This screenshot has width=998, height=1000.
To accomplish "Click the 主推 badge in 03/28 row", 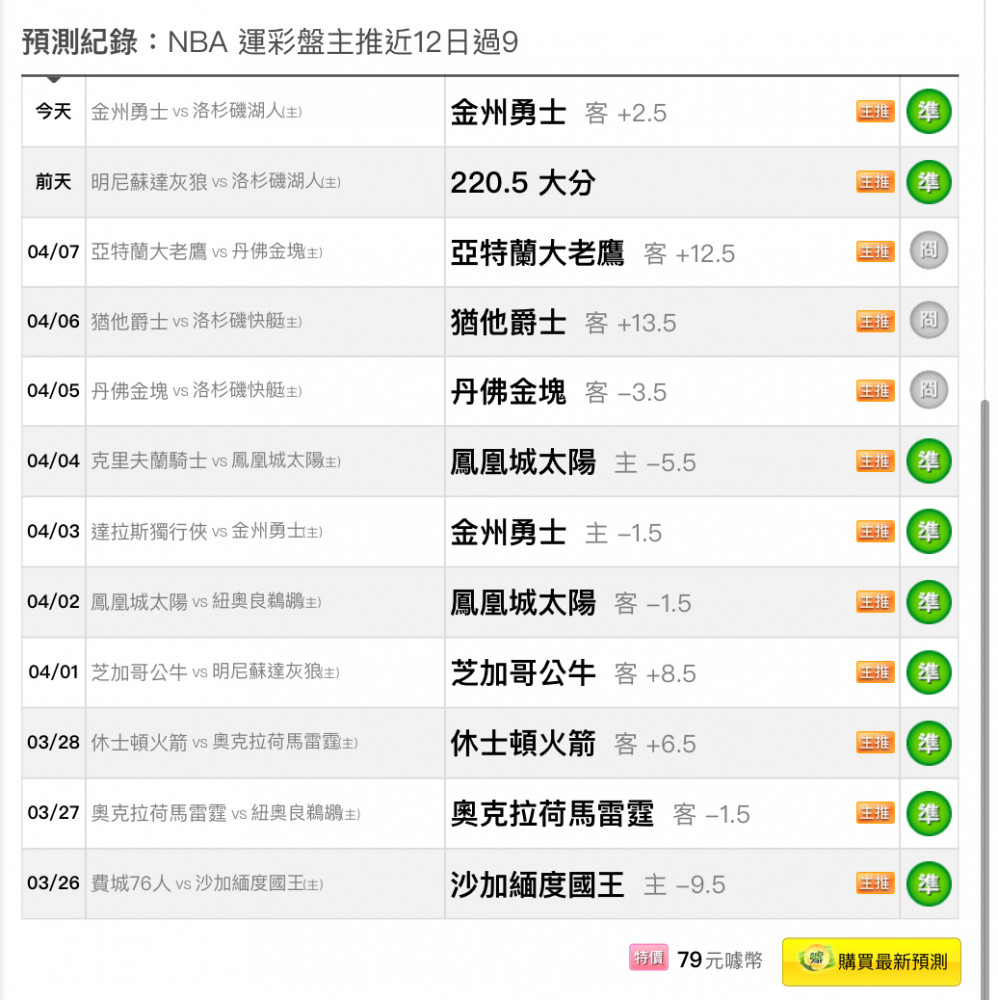I will click(875, 742).
